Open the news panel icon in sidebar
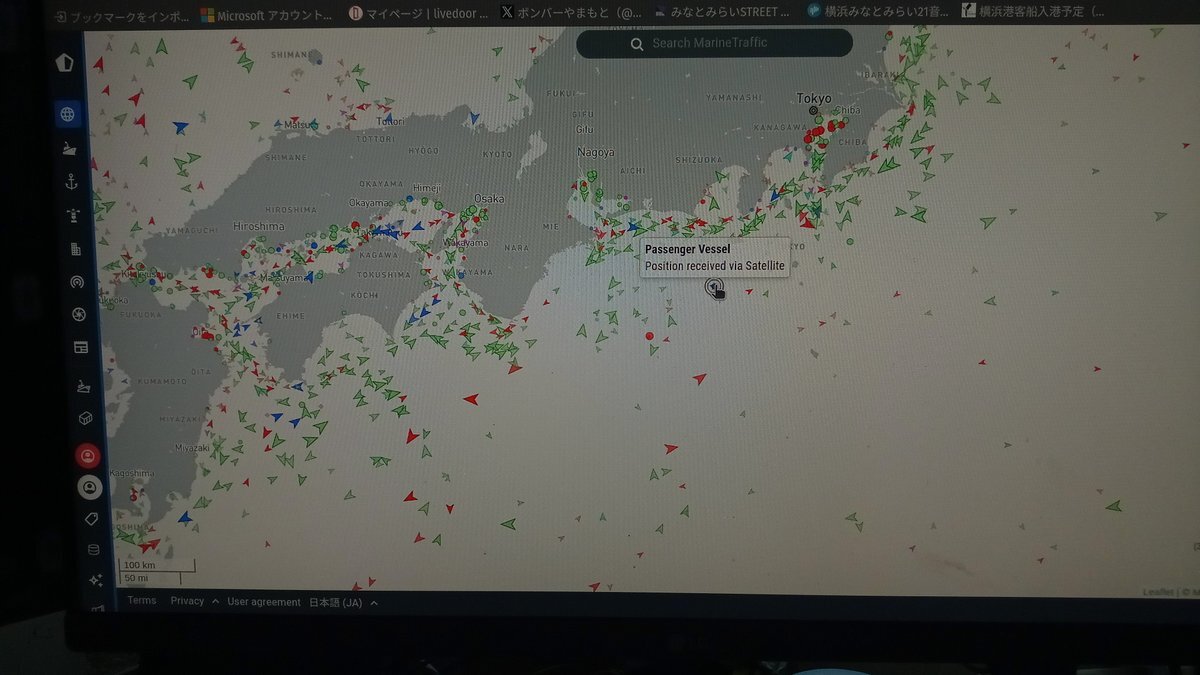 tap(81, 347)
